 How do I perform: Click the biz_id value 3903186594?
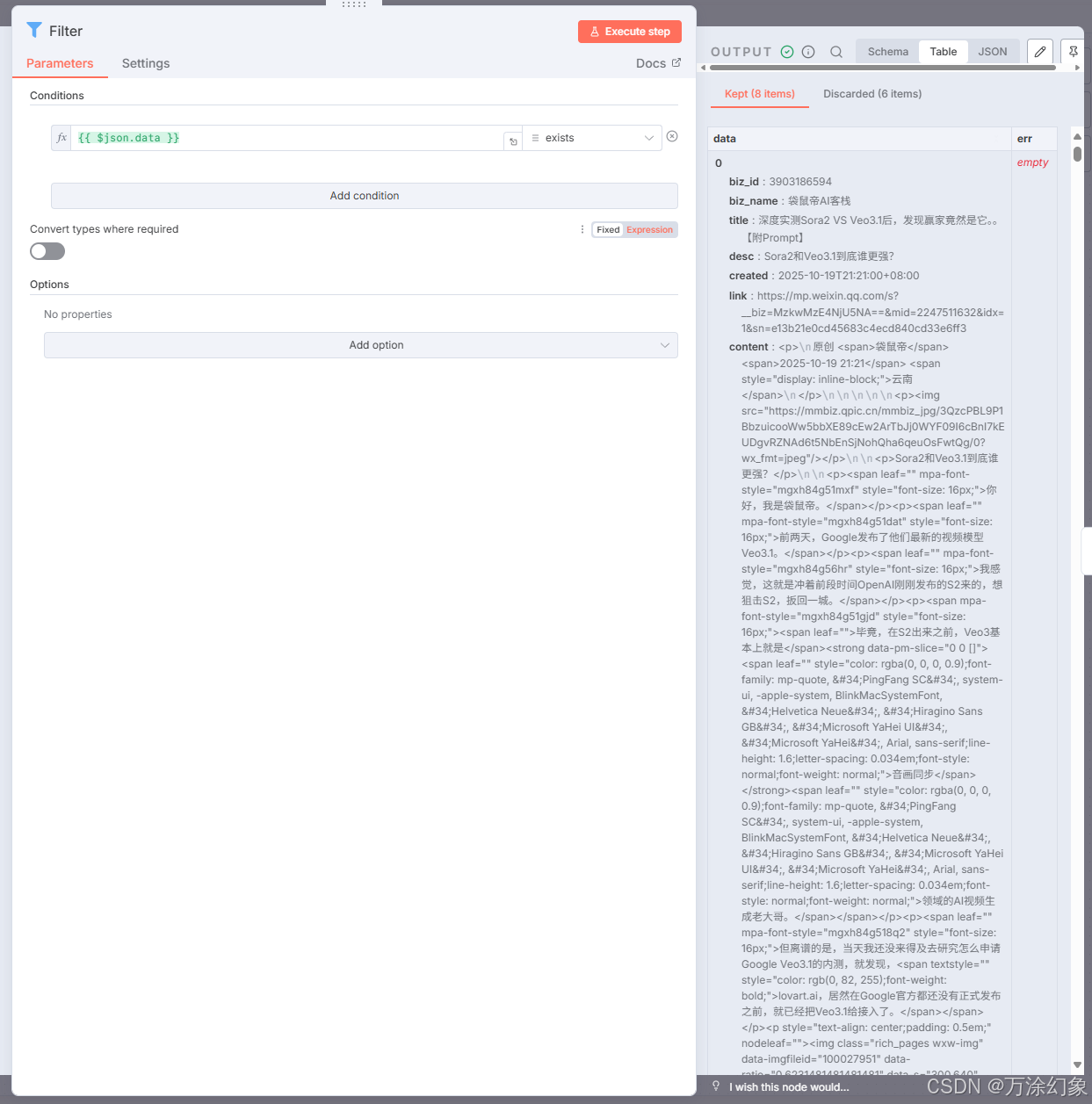[800, 182]
